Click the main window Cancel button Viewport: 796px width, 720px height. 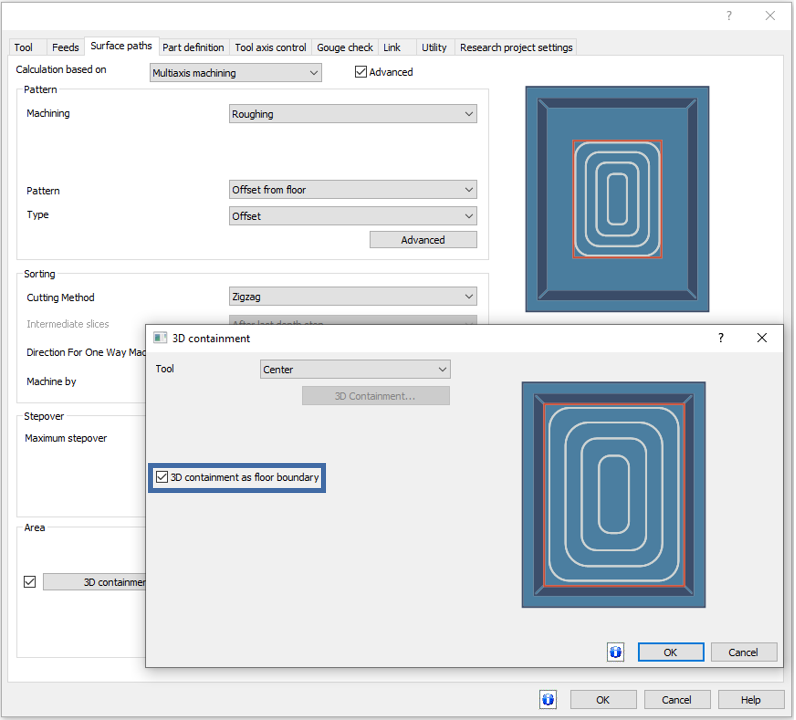(x=677, y=700)
